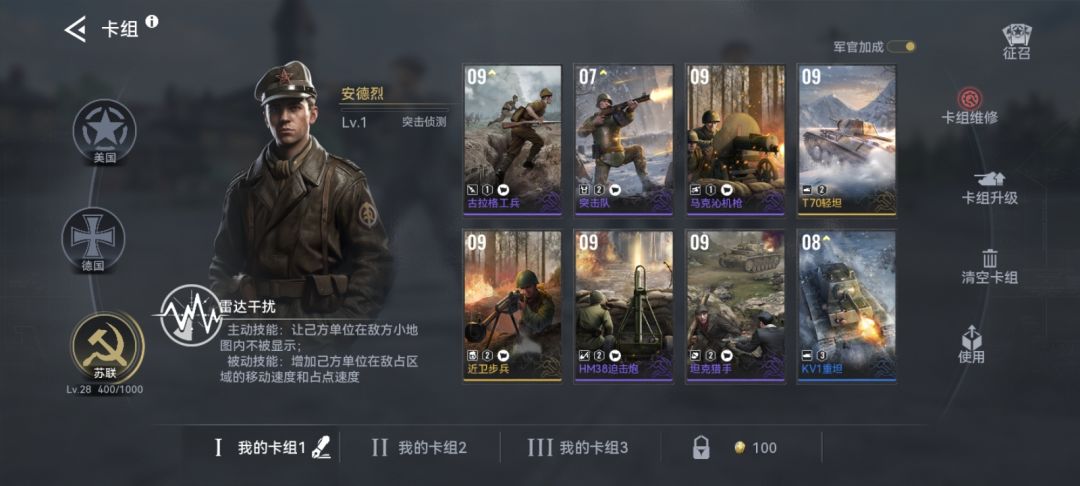Clear the deck with 清空卡组 trash icon

point(990,258)
